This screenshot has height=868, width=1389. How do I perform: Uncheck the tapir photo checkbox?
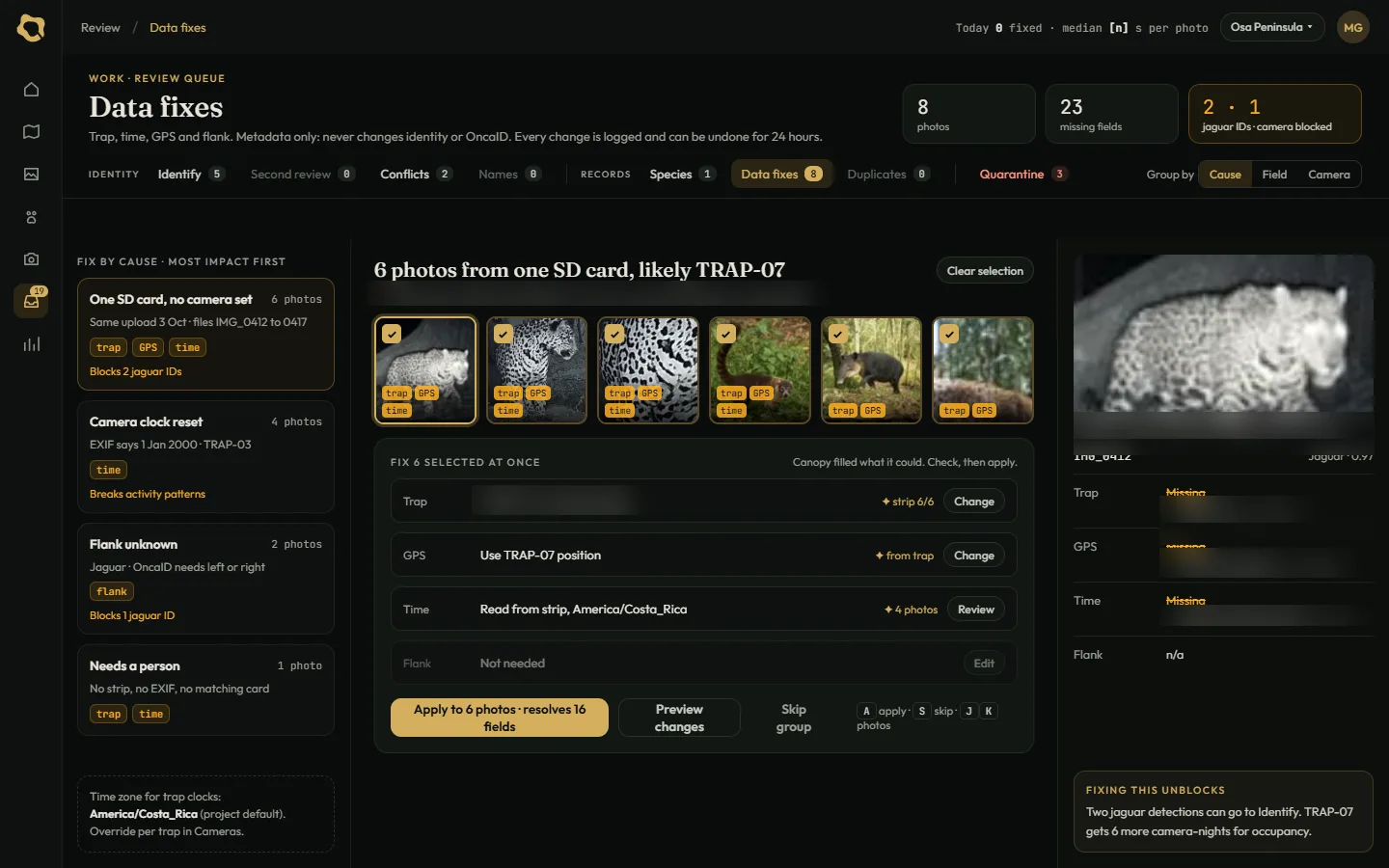pos(838,334)
